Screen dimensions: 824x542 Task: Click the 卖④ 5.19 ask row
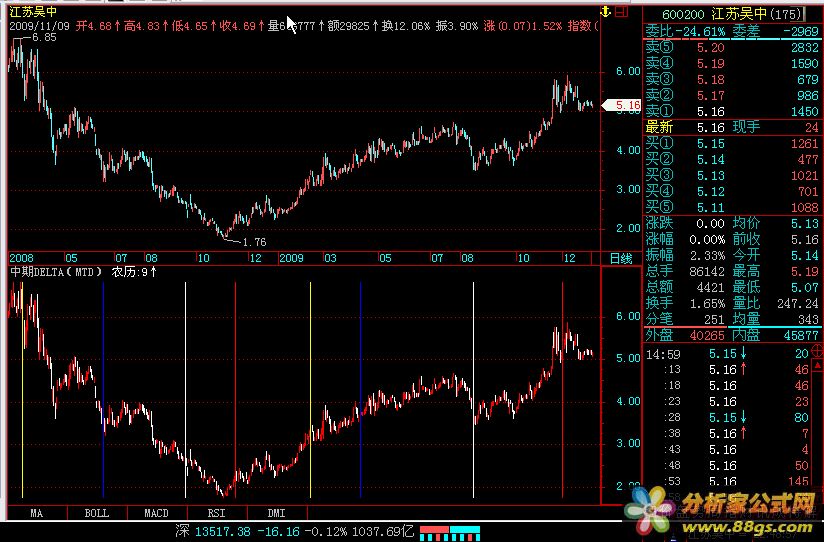tap(732, 64)
